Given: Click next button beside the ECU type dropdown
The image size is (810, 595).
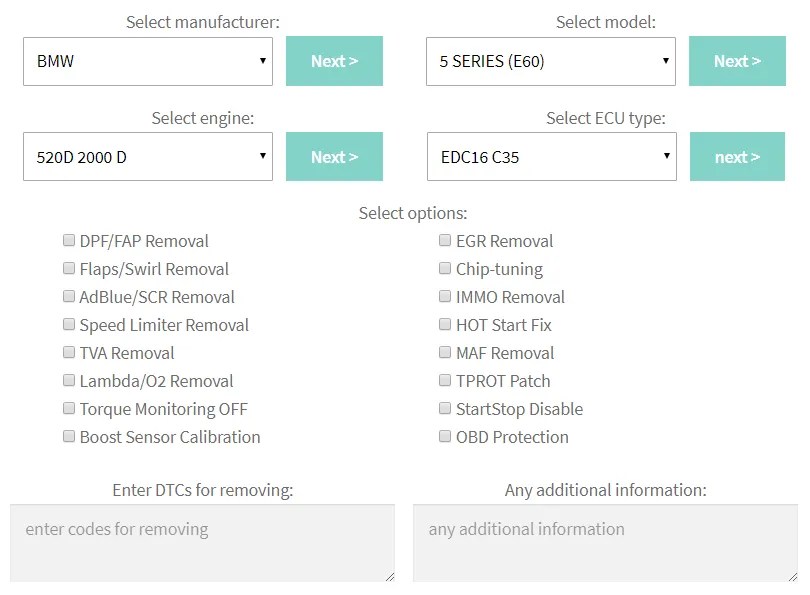Looking at the screenshot, I should click(737, 156).
